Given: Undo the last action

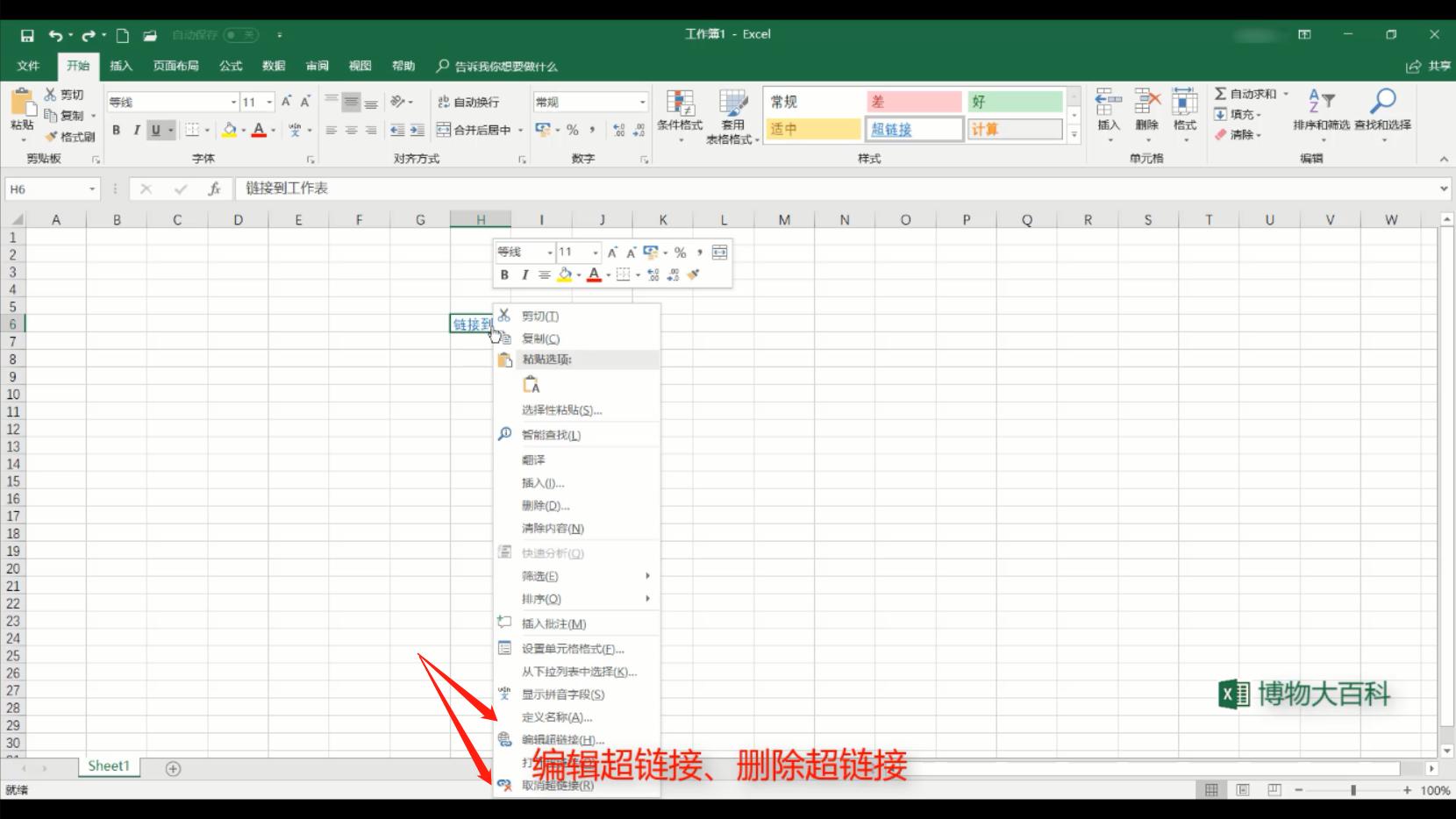Looking at the screenshot, I should [x=55, y=35].
